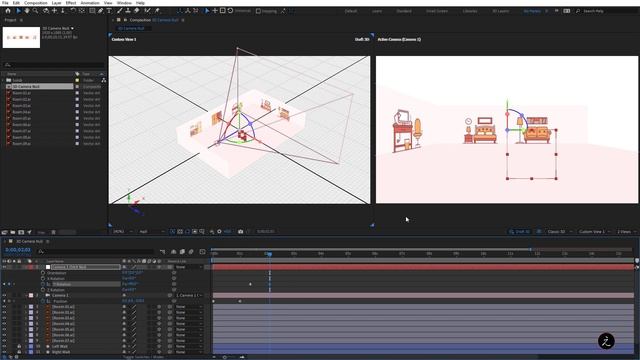Screen dimensions: 640x360
Task: Click the timeline current timecode 0;00;02;03
Action: 18,249
